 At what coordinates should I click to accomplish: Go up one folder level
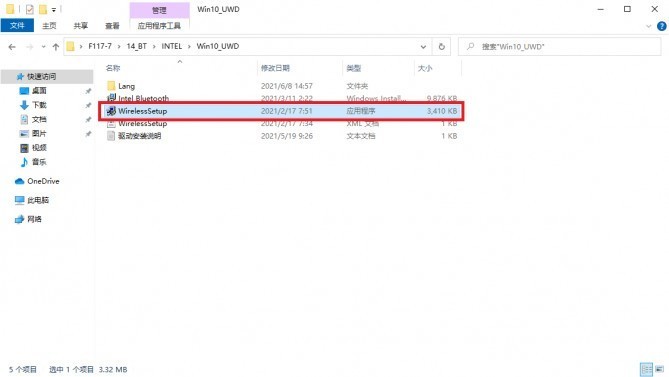55,46
